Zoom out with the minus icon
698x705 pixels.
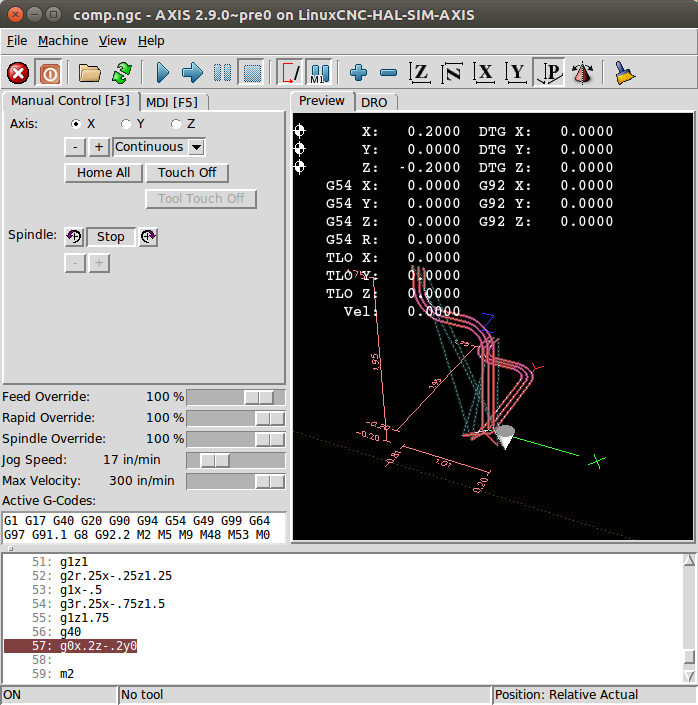388,73
